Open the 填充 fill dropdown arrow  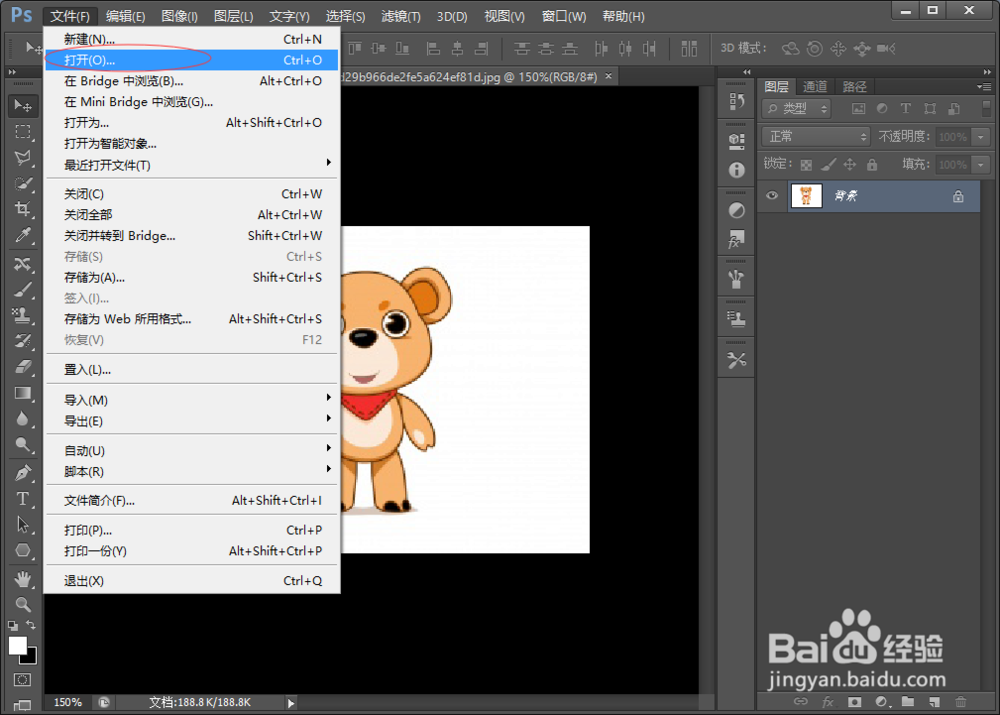[x=981, y=165]
